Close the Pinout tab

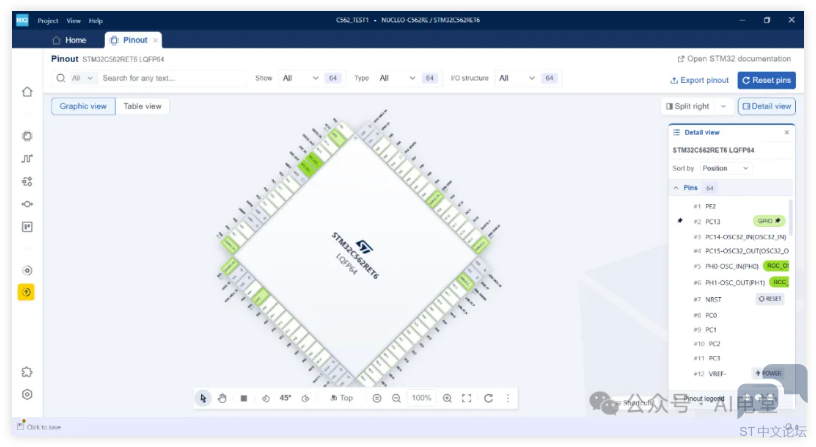155,40
